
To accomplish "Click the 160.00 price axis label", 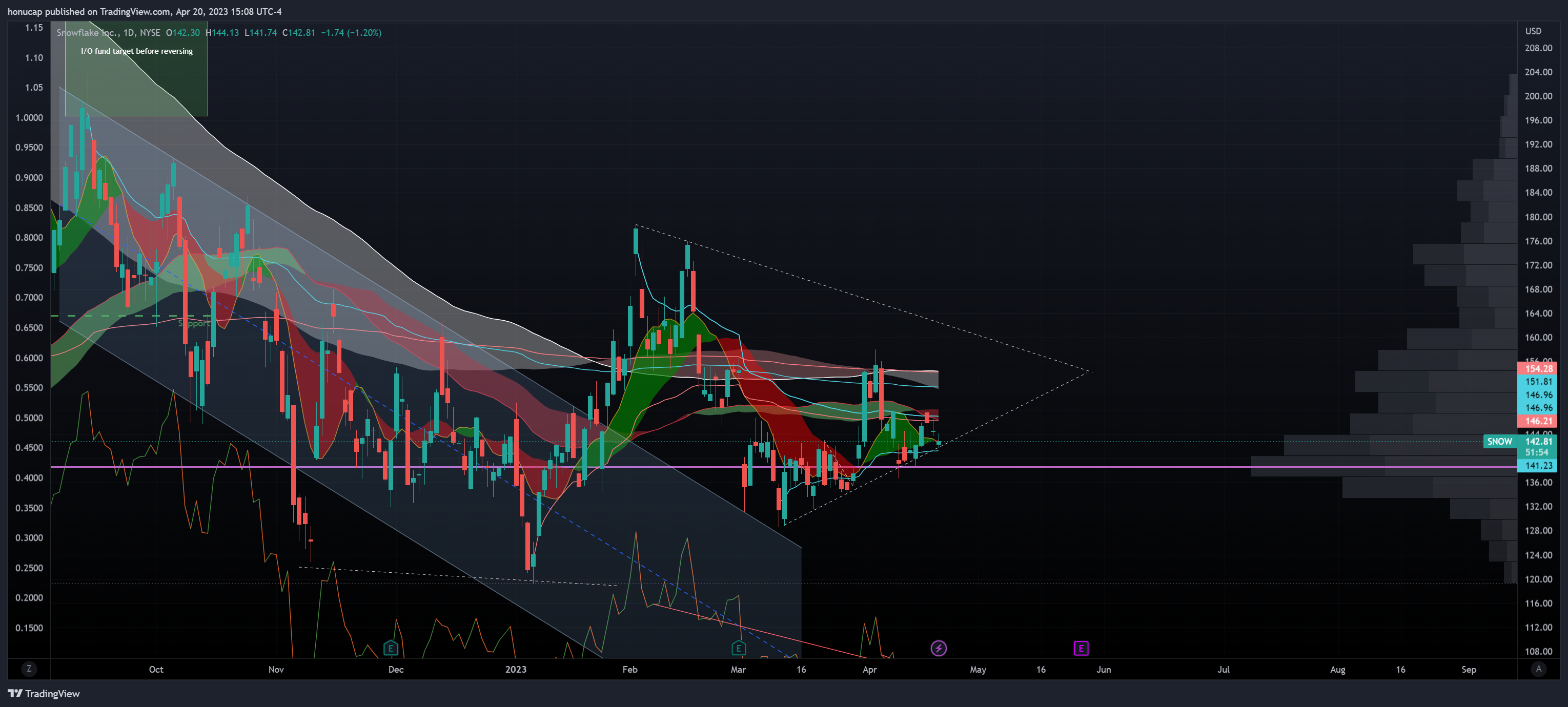I will [x=1538, y=338].
